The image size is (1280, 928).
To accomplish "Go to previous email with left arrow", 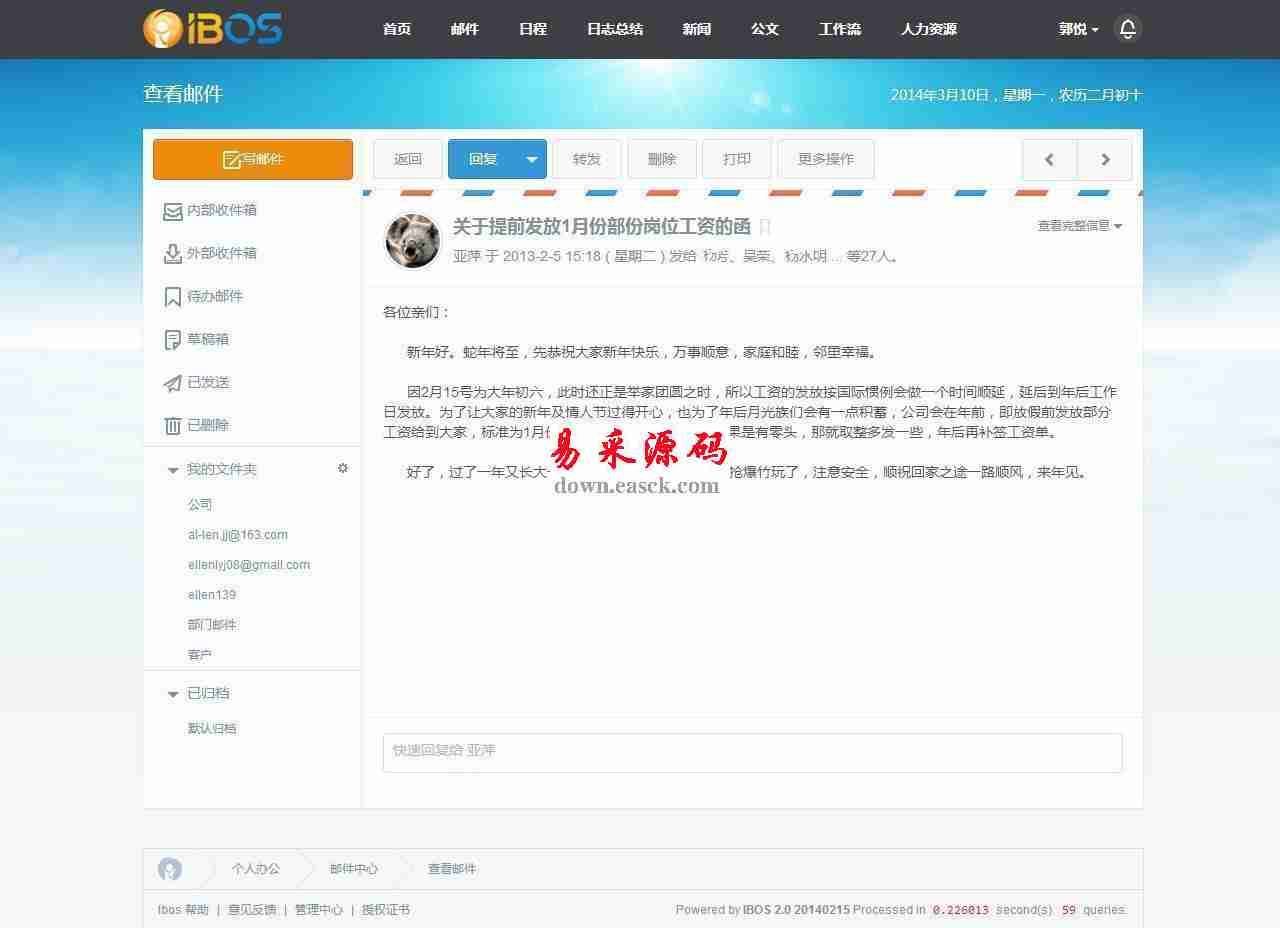I will coord(1049,159).
